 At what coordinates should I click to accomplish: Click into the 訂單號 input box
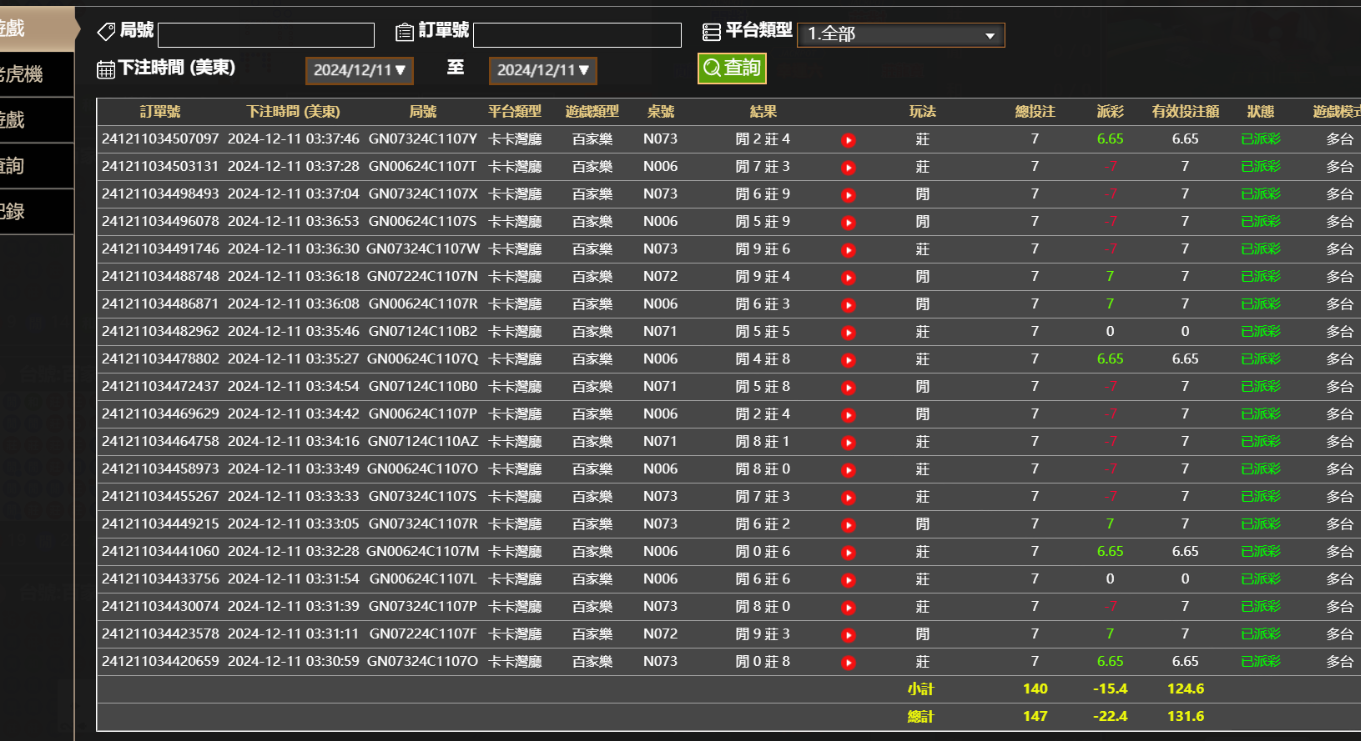(x=576, y=35)
